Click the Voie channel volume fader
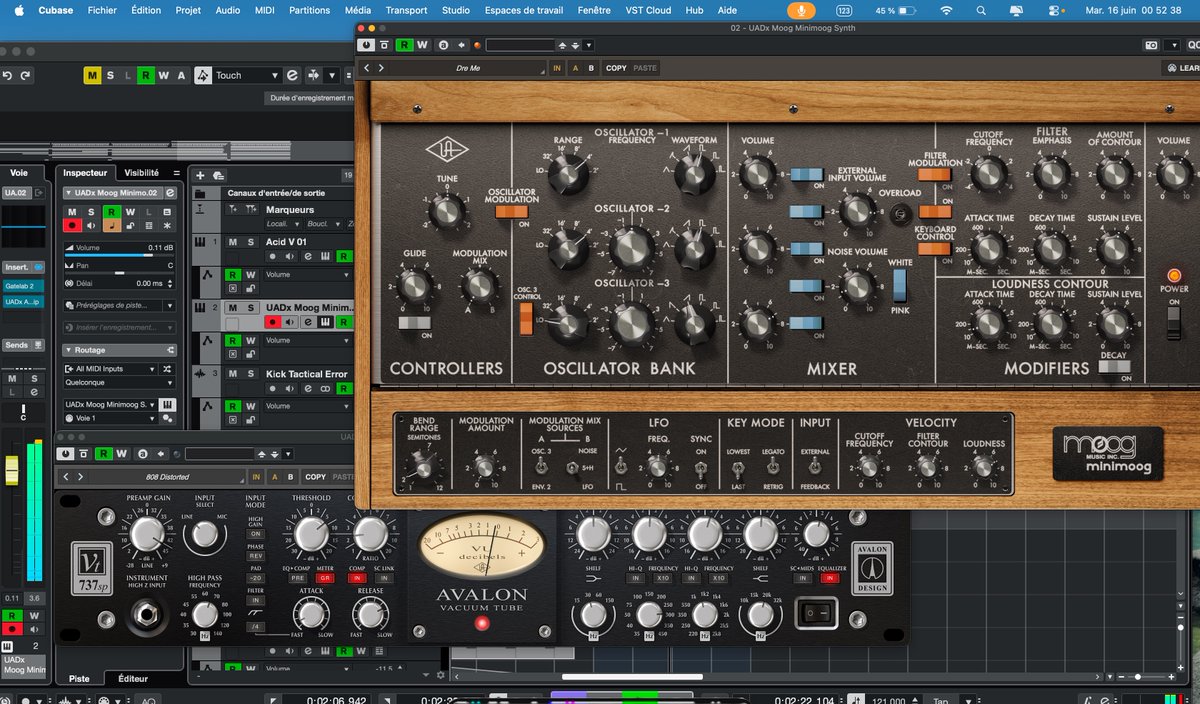The height and width of the screenshot is (704, 1200). tap(12, 469)
